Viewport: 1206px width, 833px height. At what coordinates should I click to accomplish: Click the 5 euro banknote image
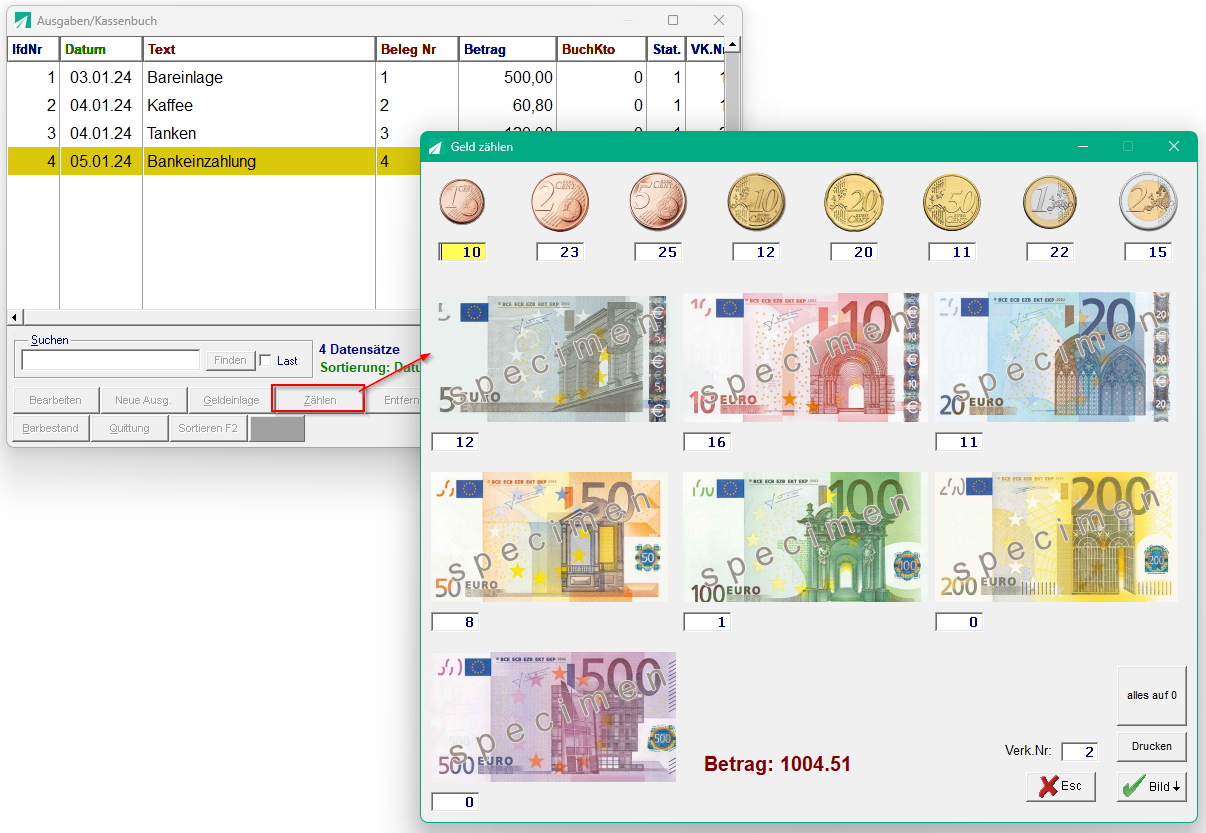[549, 357]
